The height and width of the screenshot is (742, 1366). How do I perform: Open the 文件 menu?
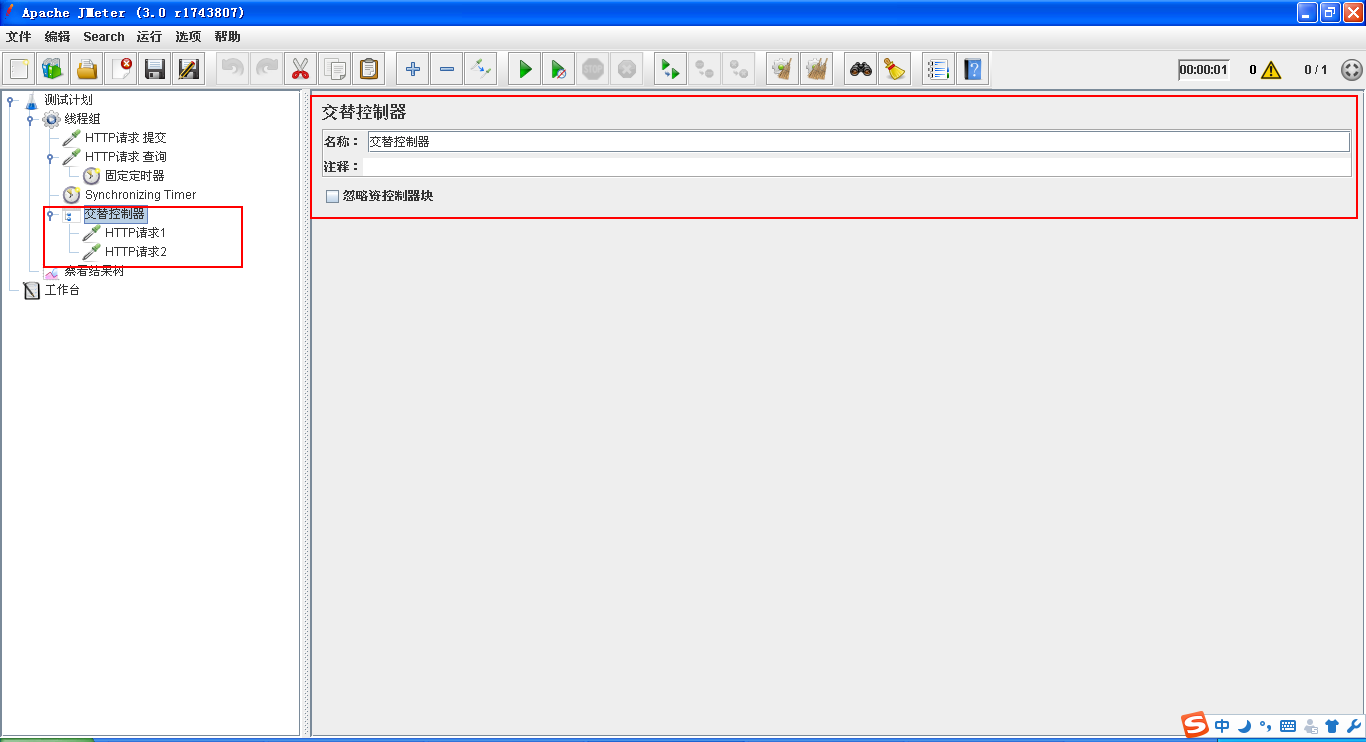19,36
